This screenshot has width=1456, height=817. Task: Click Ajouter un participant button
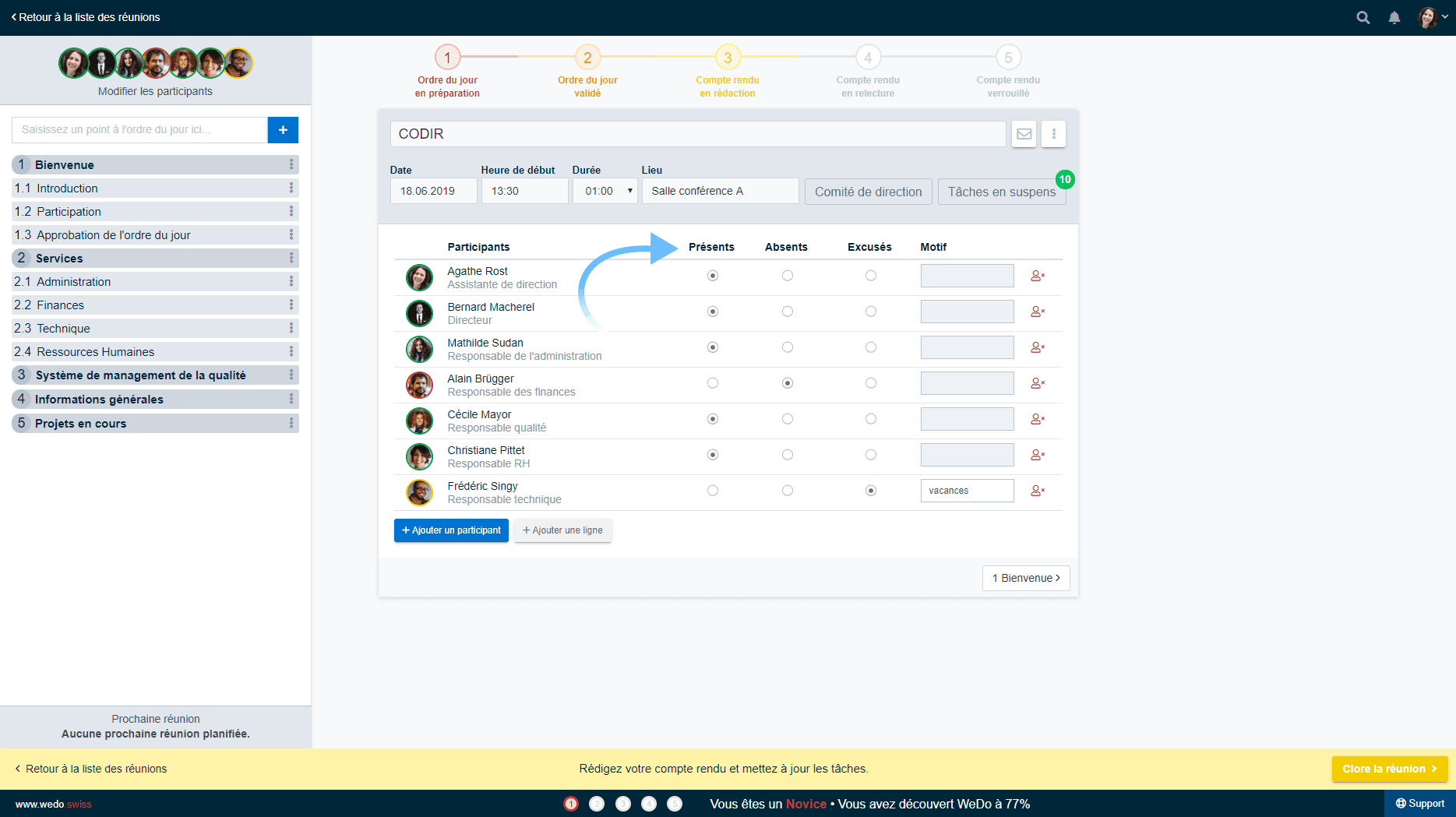click(x=451, y=530)
